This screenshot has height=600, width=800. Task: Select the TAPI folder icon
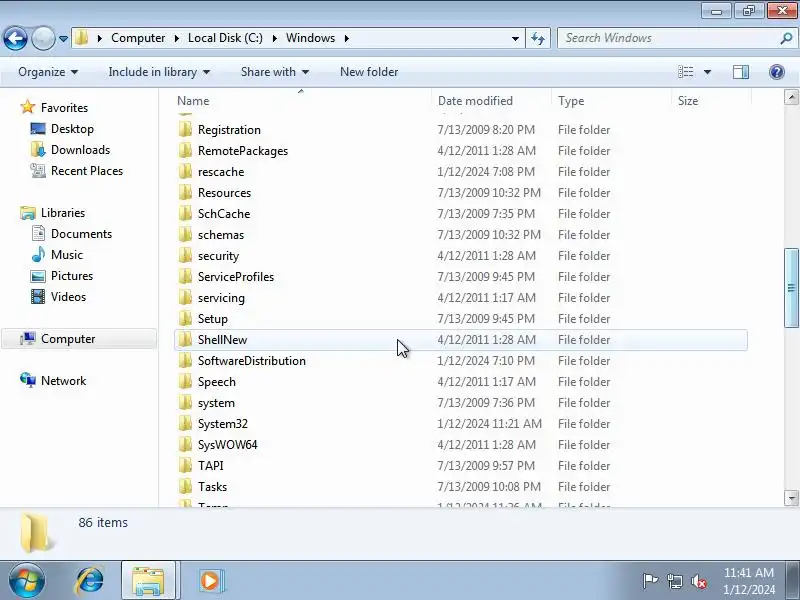click(x=186, y=465)
